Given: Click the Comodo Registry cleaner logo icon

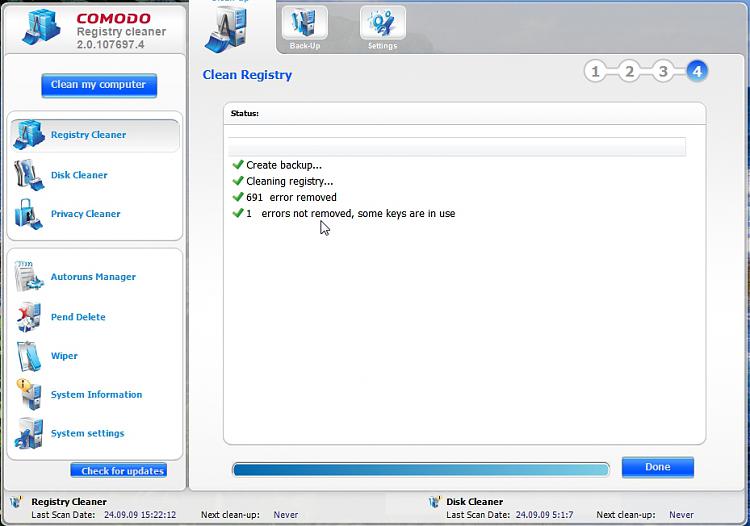Looking at the screenshot, I should 41,28.
